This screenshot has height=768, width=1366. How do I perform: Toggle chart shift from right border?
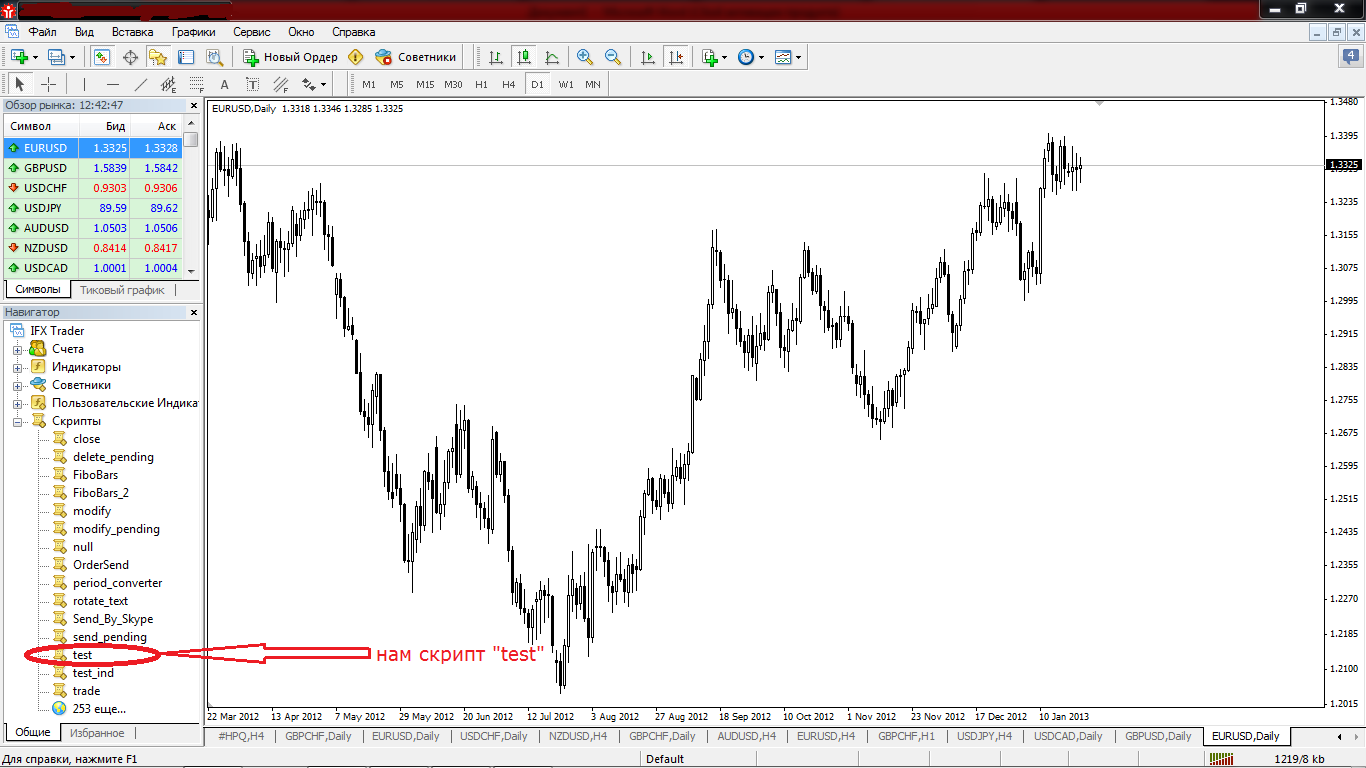click(676, 57)
